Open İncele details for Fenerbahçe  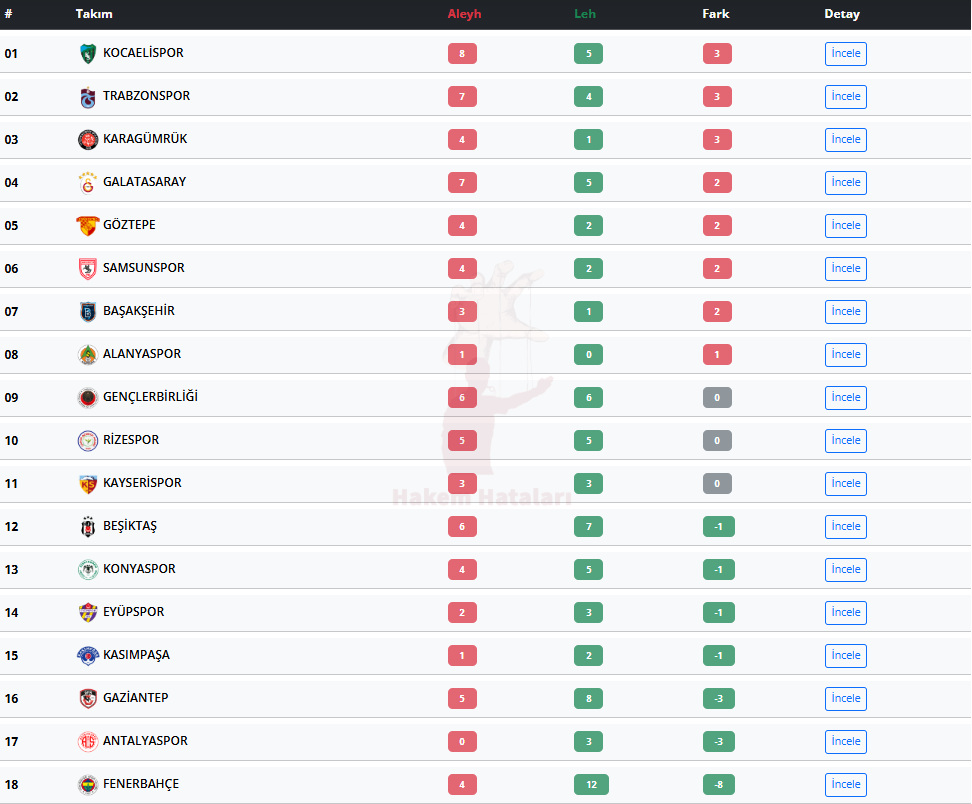tap(846, 785)
